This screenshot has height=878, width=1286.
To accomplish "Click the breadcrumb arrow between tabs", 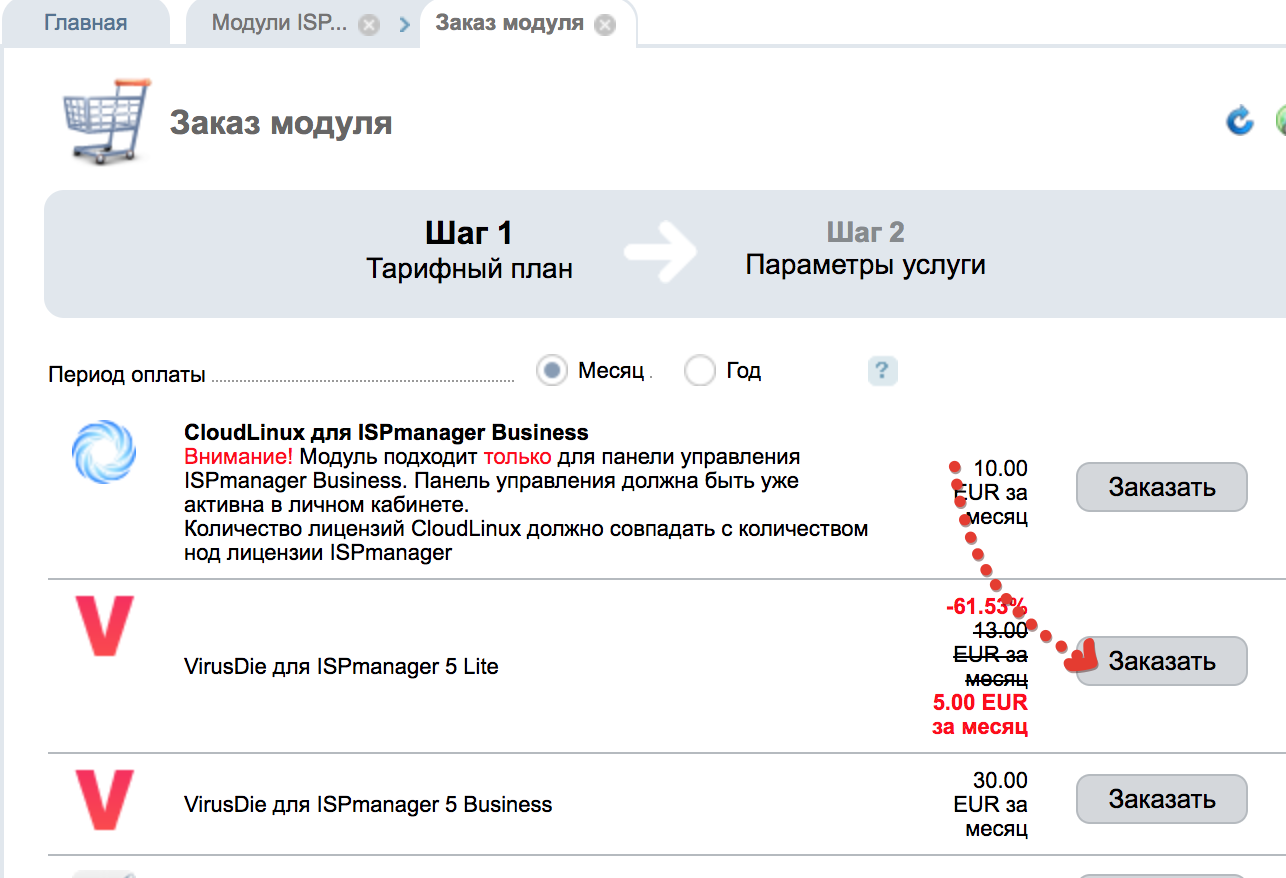I will point(405,25).
